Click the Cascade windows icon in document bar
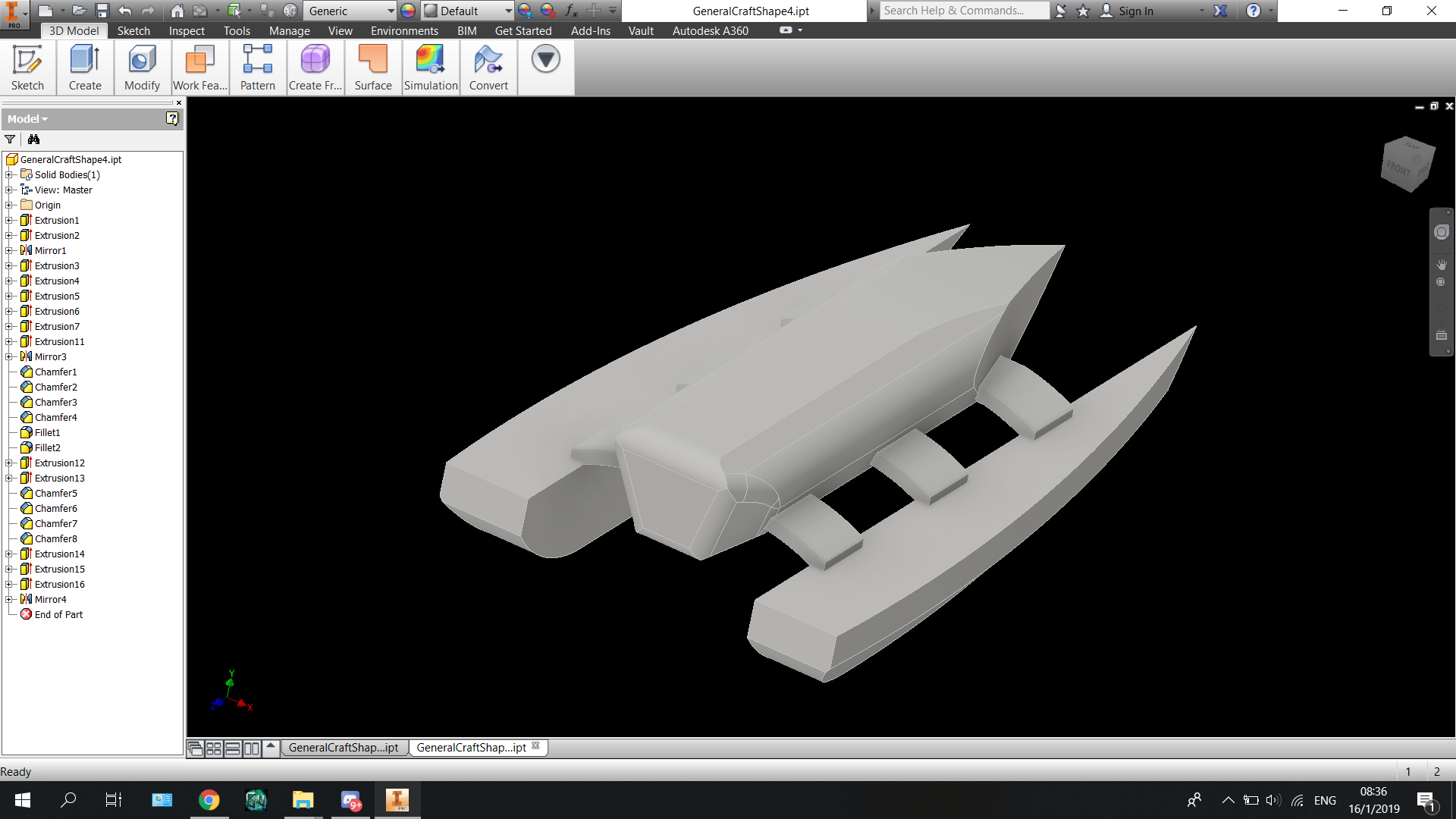The height and width of the screenshot is (819, 1456). click(195, 748)
